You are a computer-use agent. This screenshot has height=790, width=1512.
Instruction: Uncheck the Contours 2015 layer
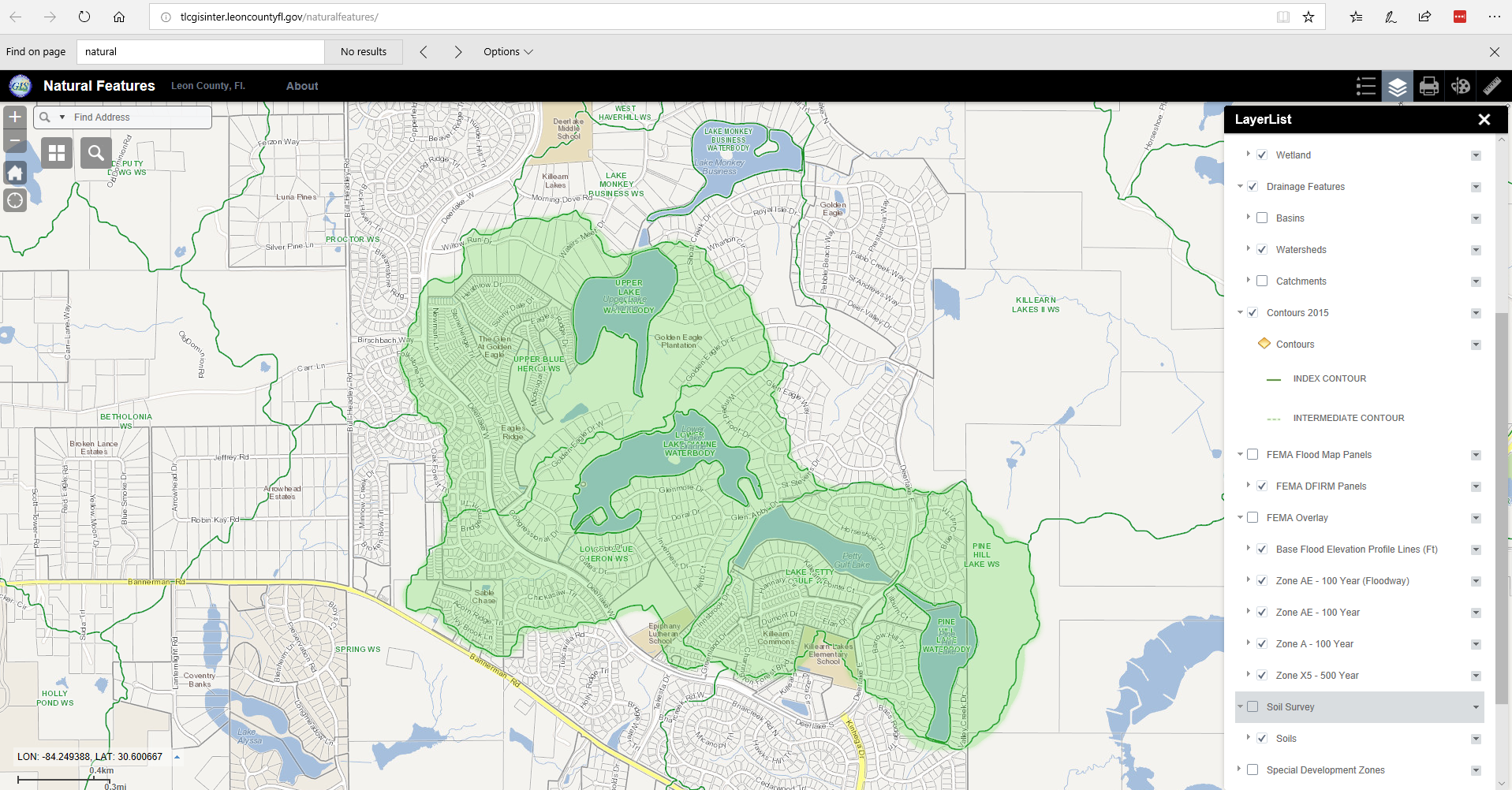(x=1253, y=313)
